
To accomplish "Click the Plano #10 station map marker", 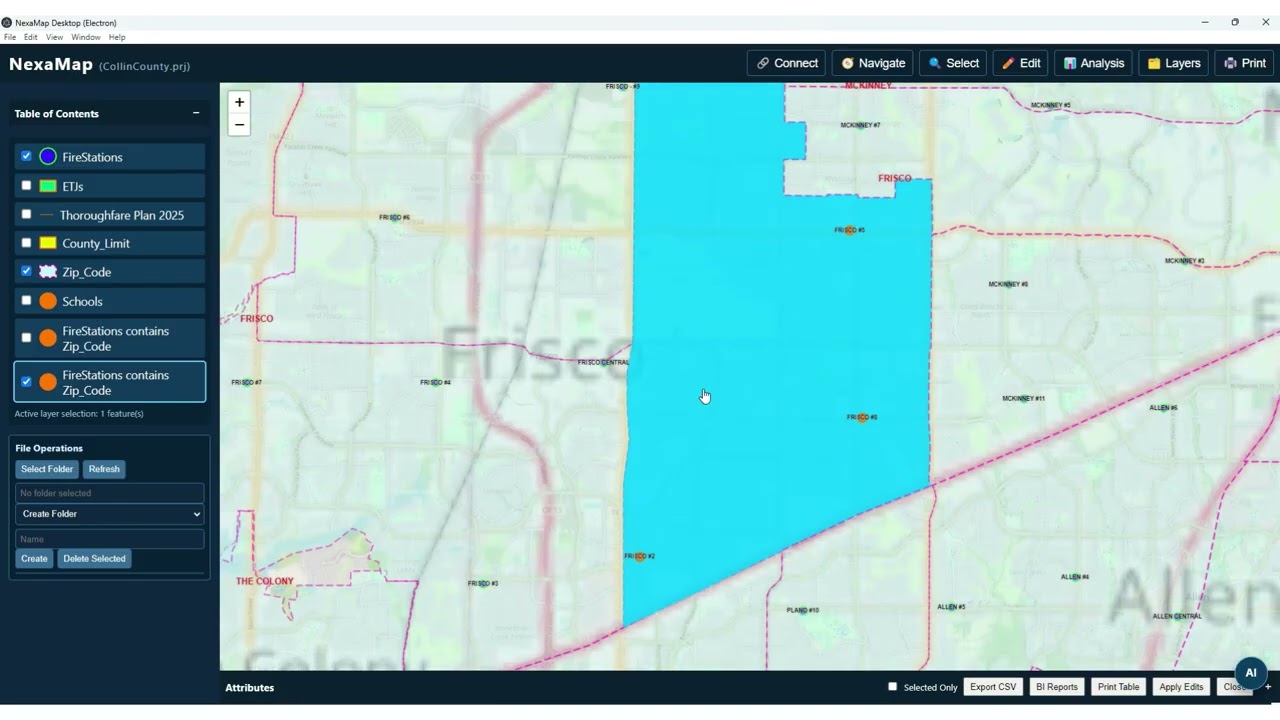I will [803, 610].
